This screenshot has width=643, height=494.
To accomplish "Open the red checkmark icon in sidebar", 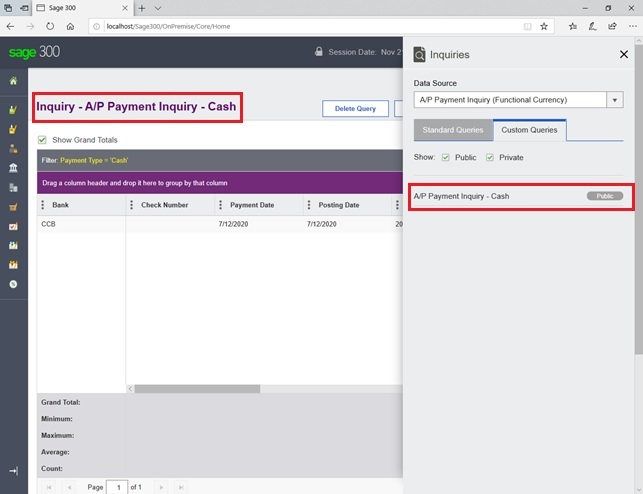I will 14,226.
